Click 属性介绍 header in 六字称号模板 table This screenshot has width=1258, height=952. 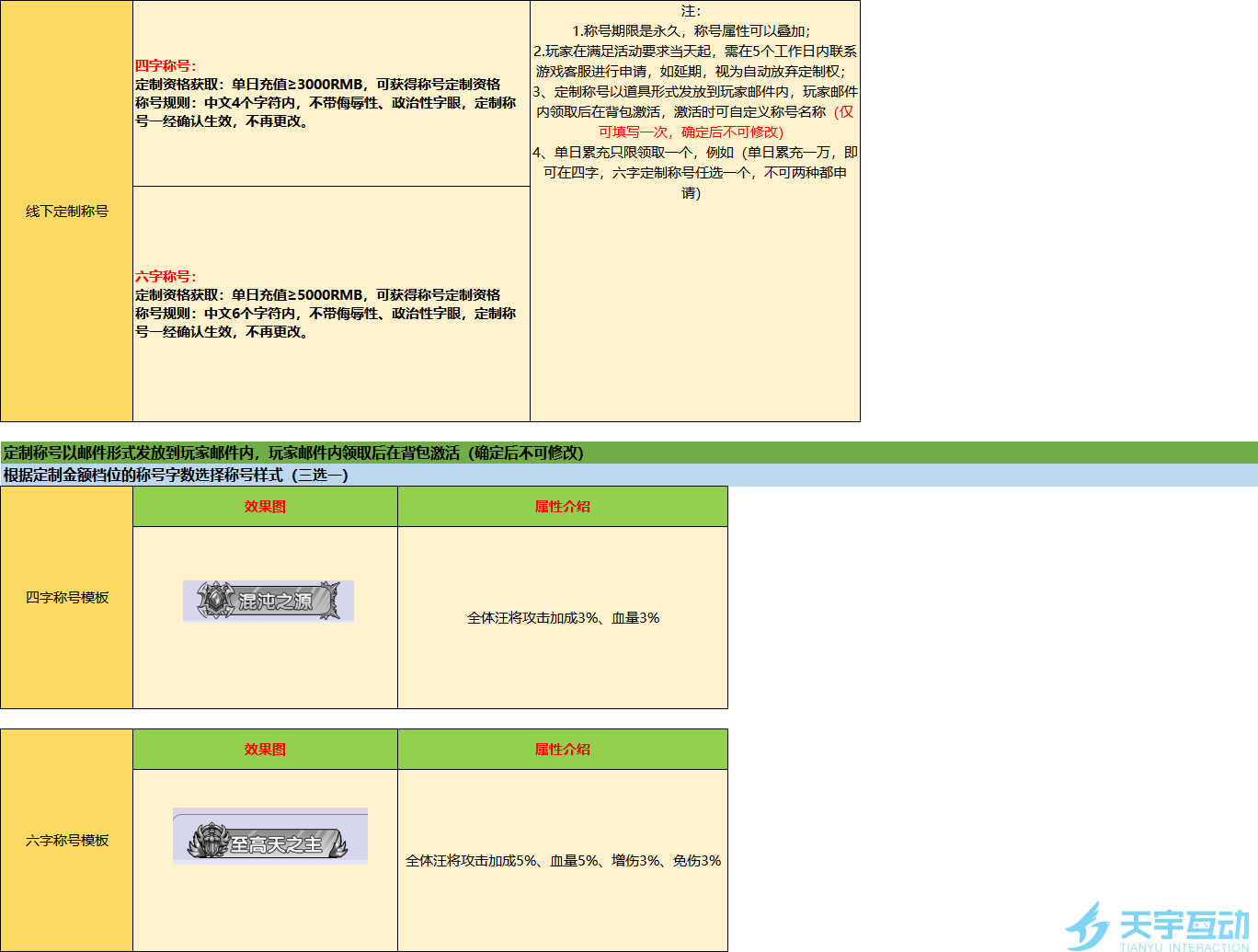coord(563,750)
